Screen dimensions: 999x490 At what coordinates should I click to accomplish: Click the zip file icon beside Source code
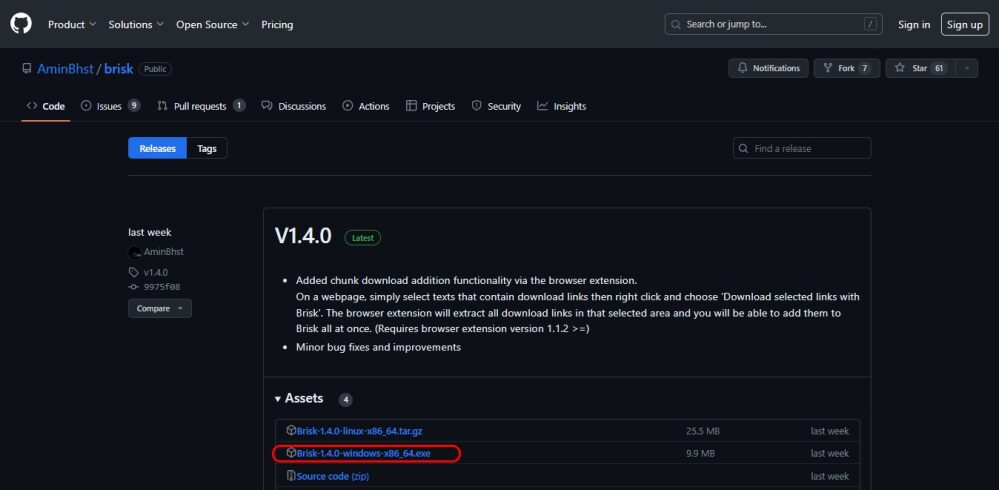(x=291, y=476)
